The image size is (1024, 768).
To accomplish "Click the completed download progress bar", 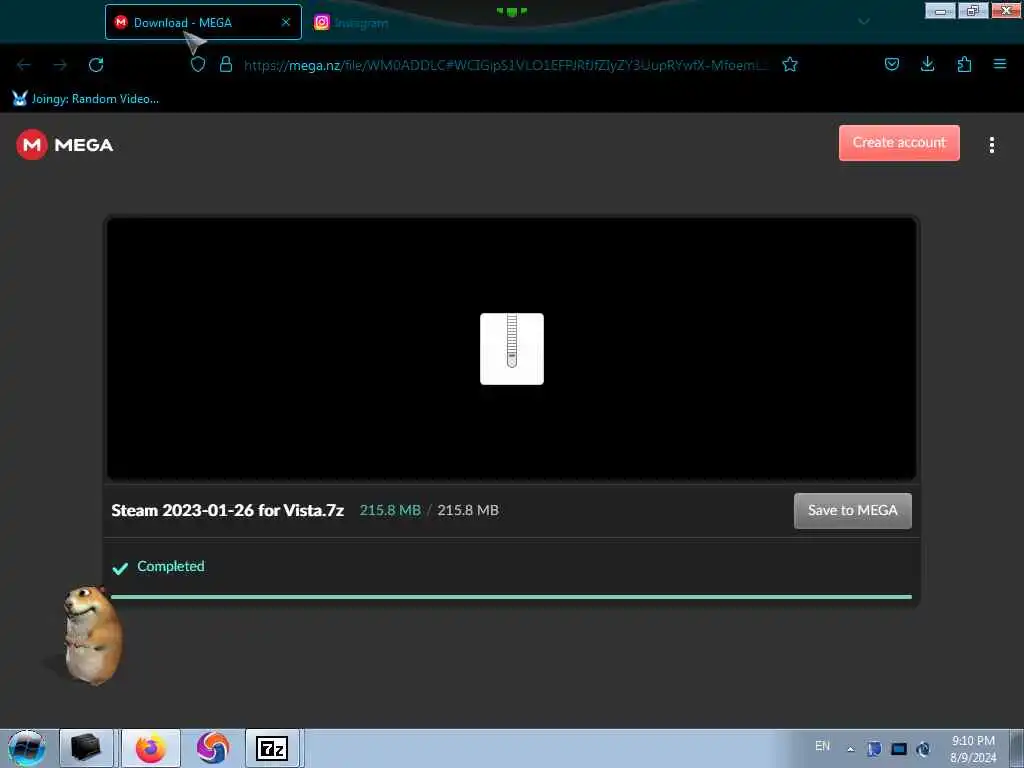I will (x=511, y=596).
